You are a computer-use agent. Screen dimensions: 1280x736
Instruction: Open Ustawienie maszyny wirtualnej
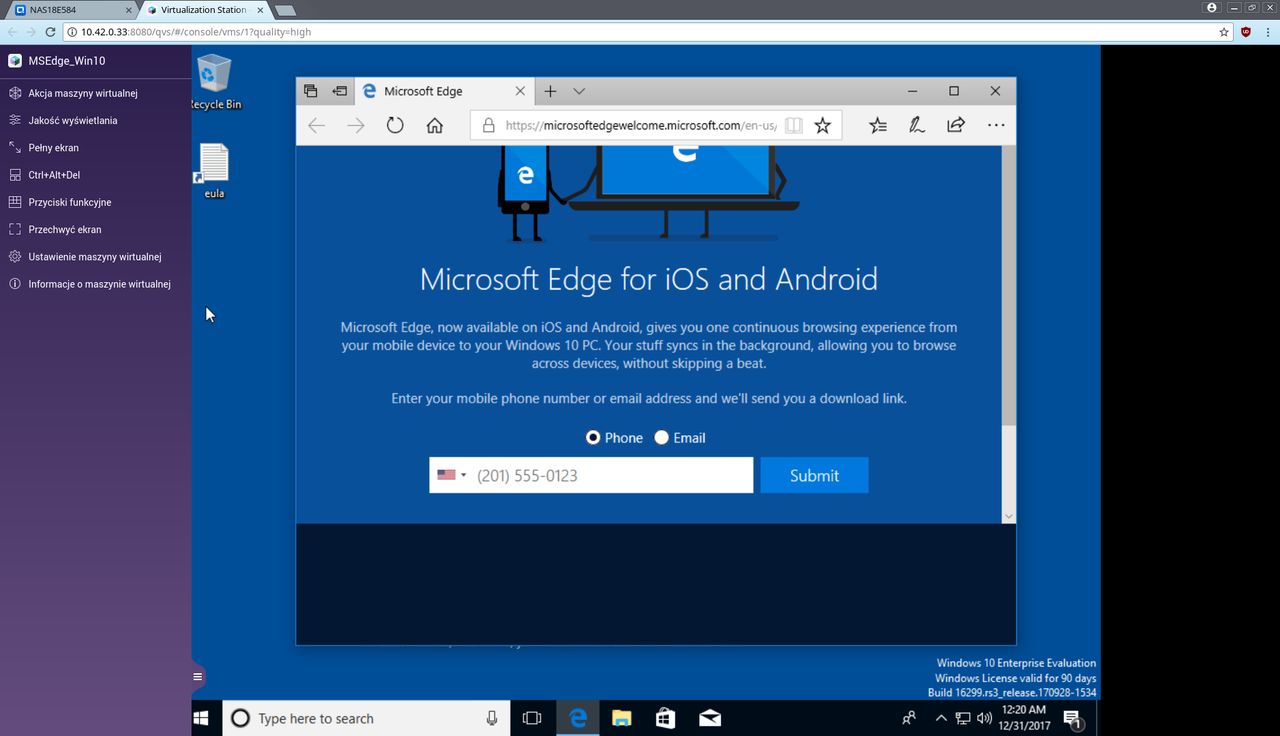pyautogui.click(x=95, y=257)
